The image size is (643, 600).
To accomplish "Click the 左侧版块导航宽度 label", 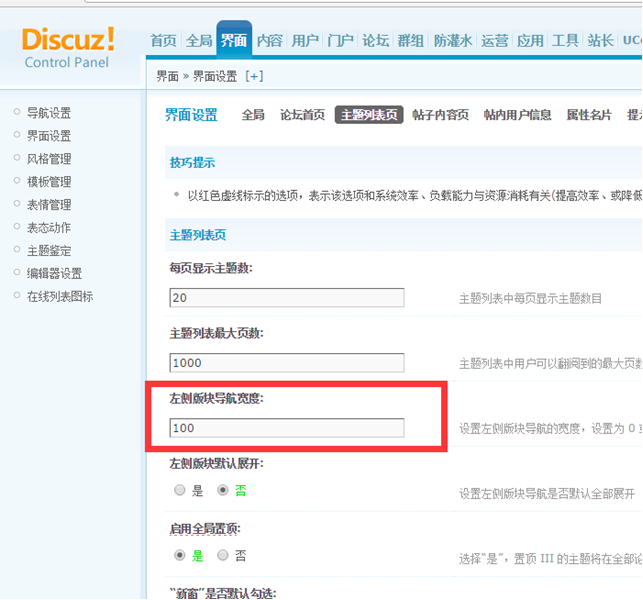I will [x=217, y=398].
